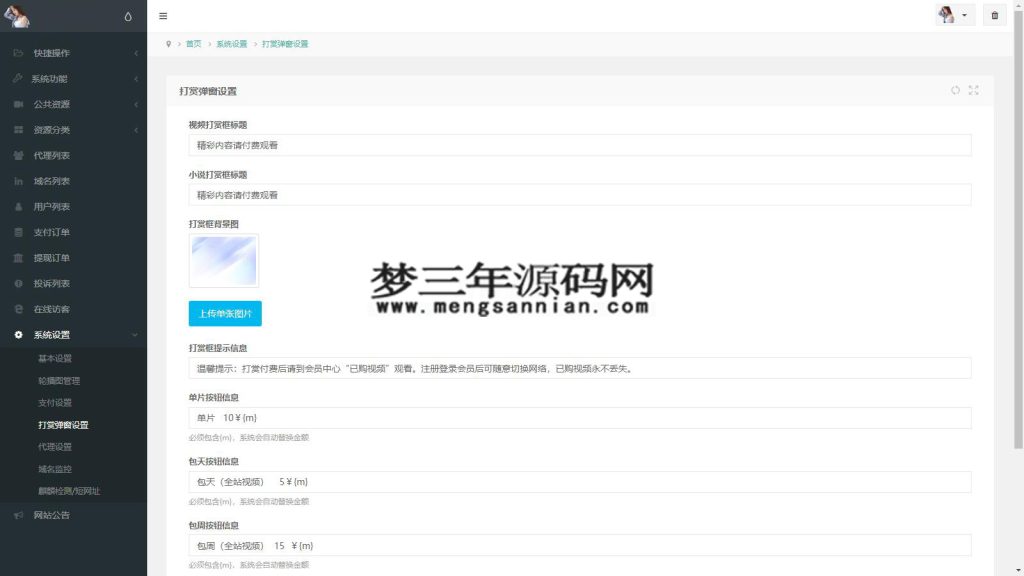Click the refresh icon on the 打赏弹窗设置 panel
The height and width of the screenshot is (576, 1024).
point(955,90)
